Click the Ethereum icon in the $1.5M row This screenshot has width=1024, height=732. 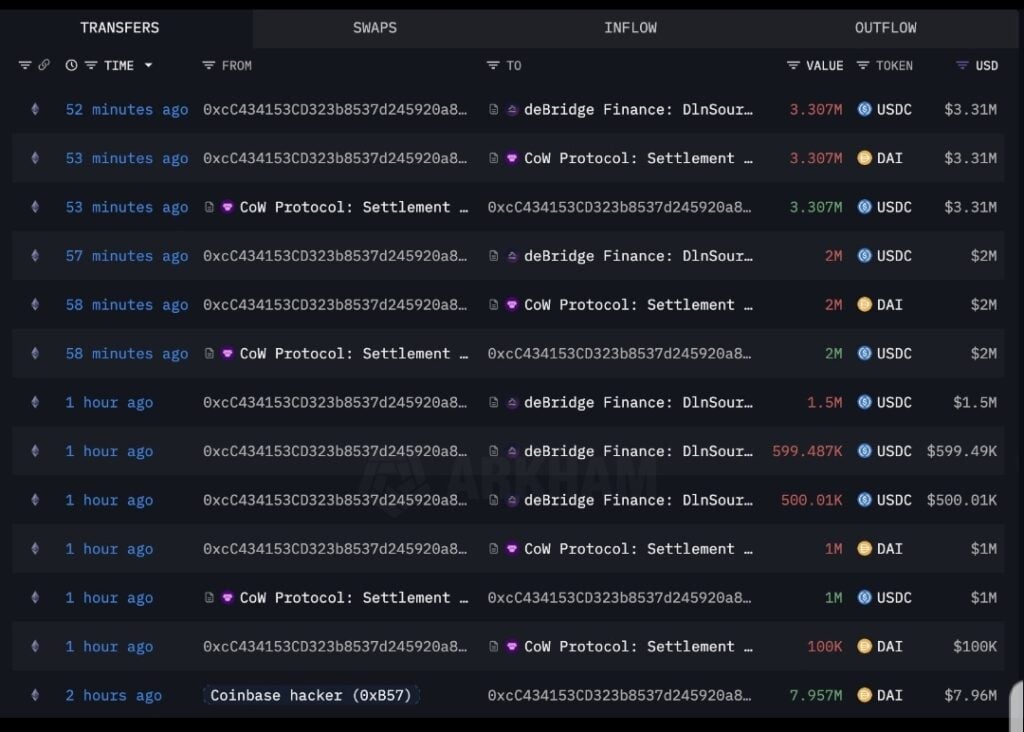click(x=35, y=402)
